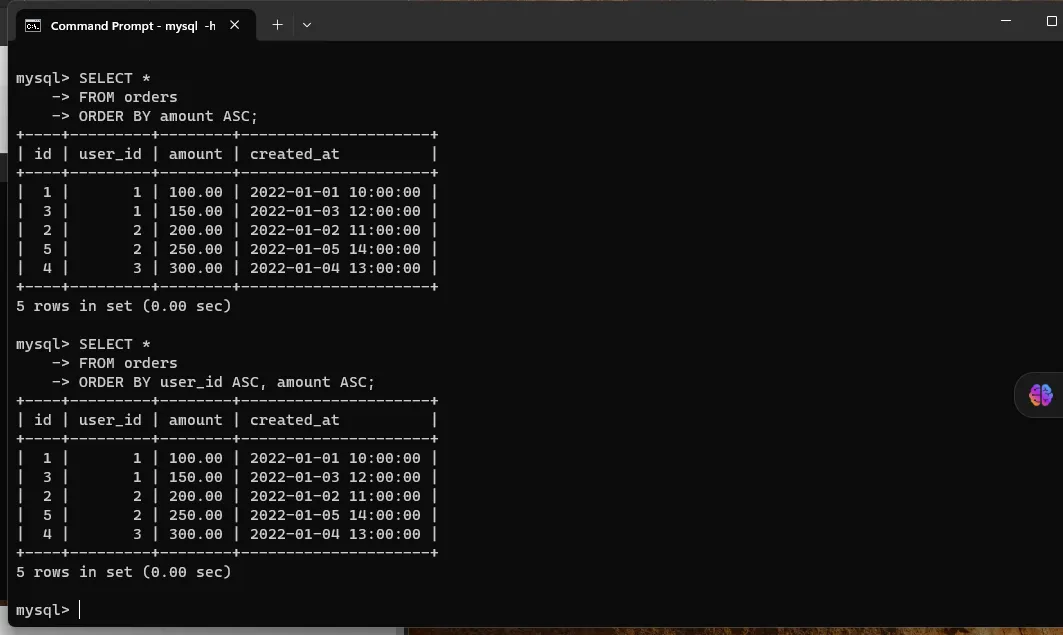Click the colorful brain assistant icon
1063x635 pixels.
point(1040,395)
